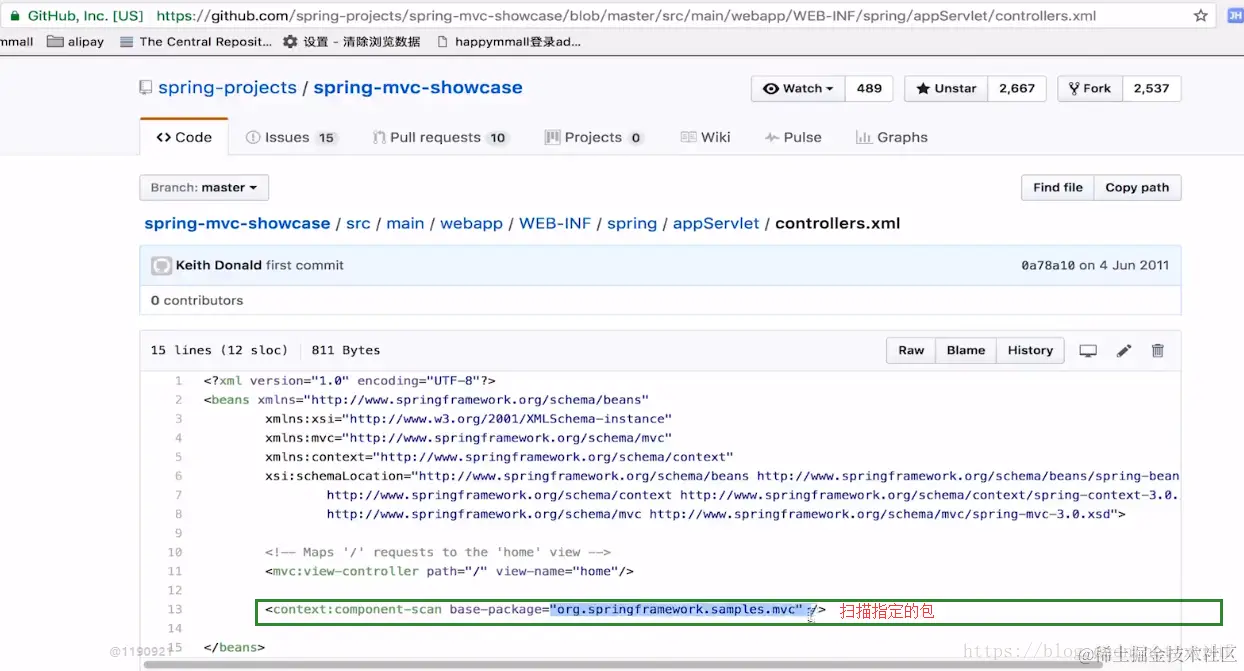Bookmark the page with the star icon
Viewport: 1244px width, 671px height.
point(1200,16)
